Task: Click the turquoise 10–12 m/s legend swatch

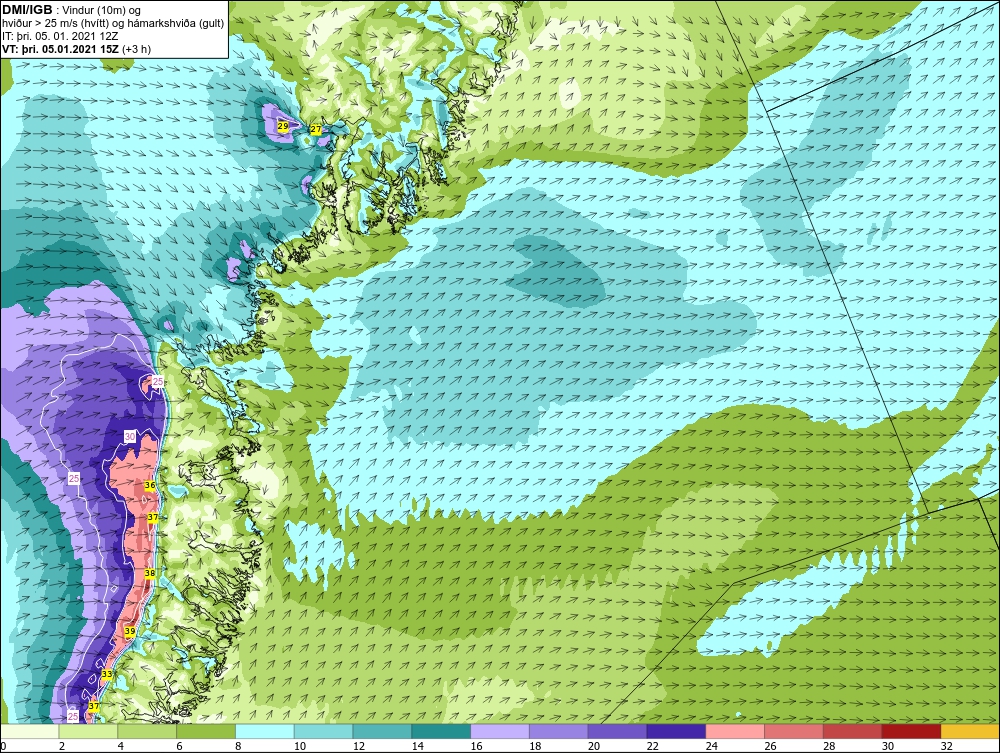Action: pos(323,731)
